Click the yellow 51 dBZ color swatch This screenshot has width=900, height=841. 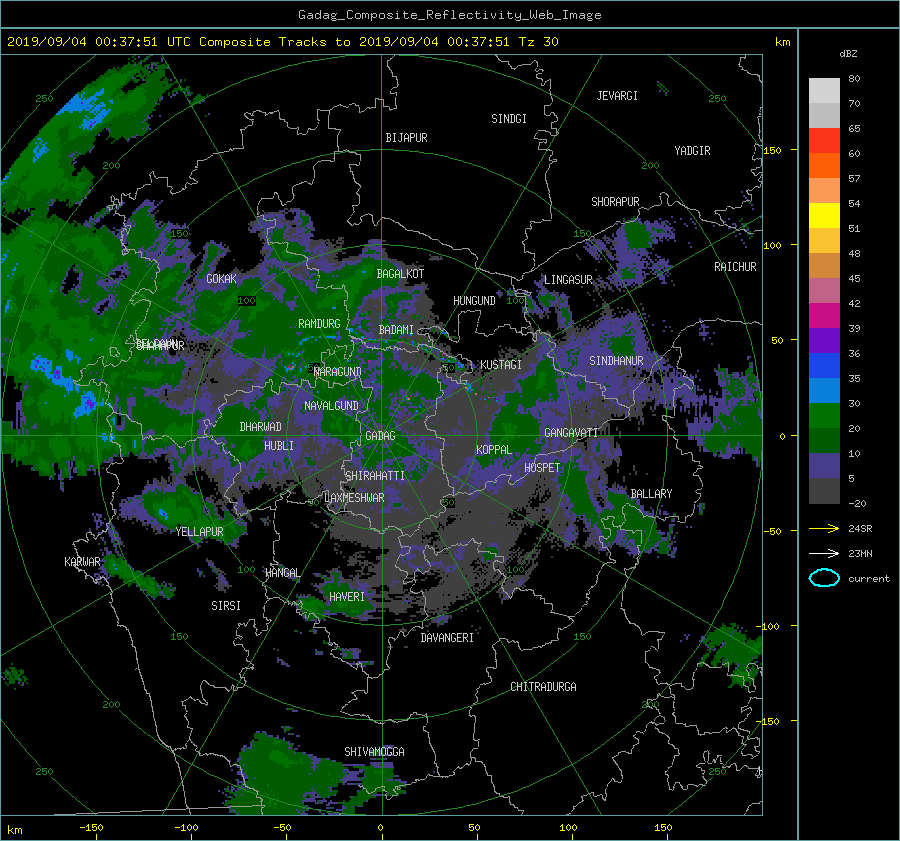coord(824,215)
